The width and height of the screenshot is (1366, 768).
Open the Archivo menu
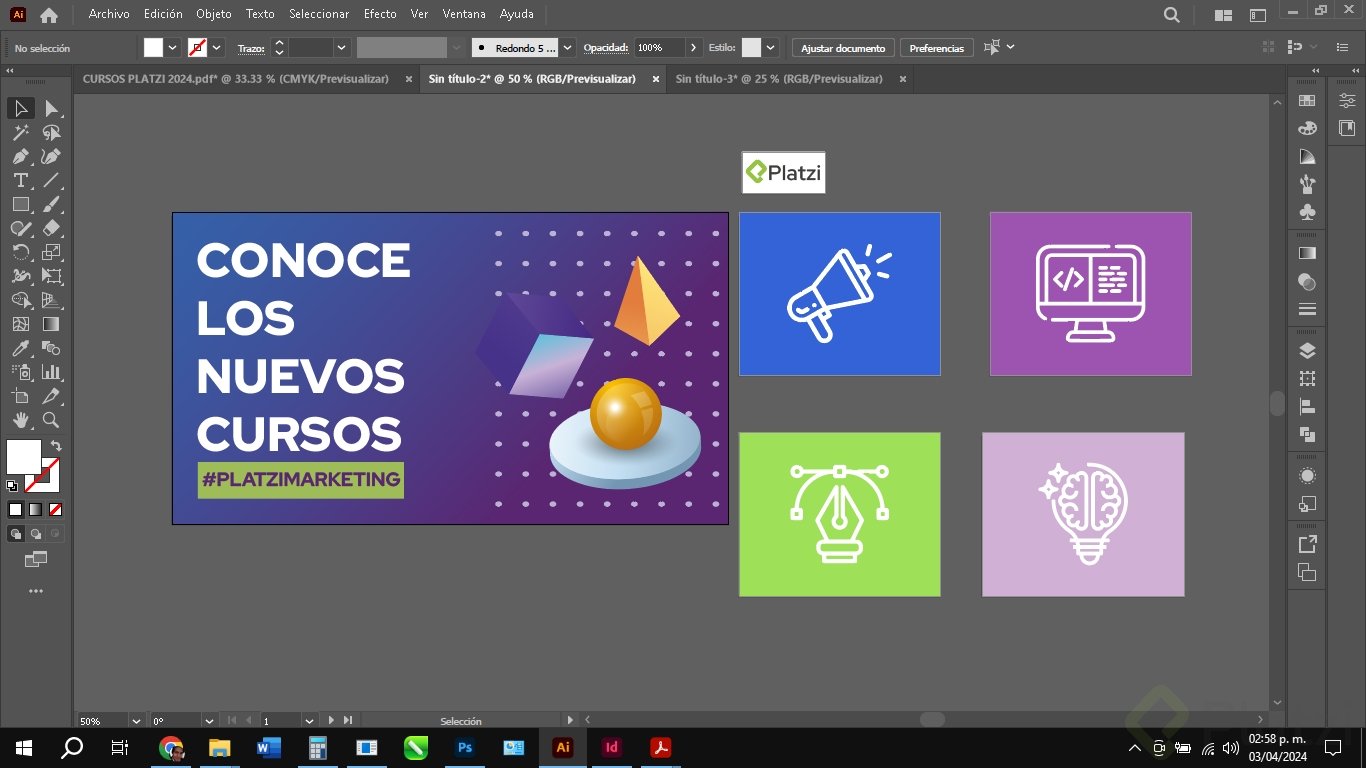coord(109,14)
